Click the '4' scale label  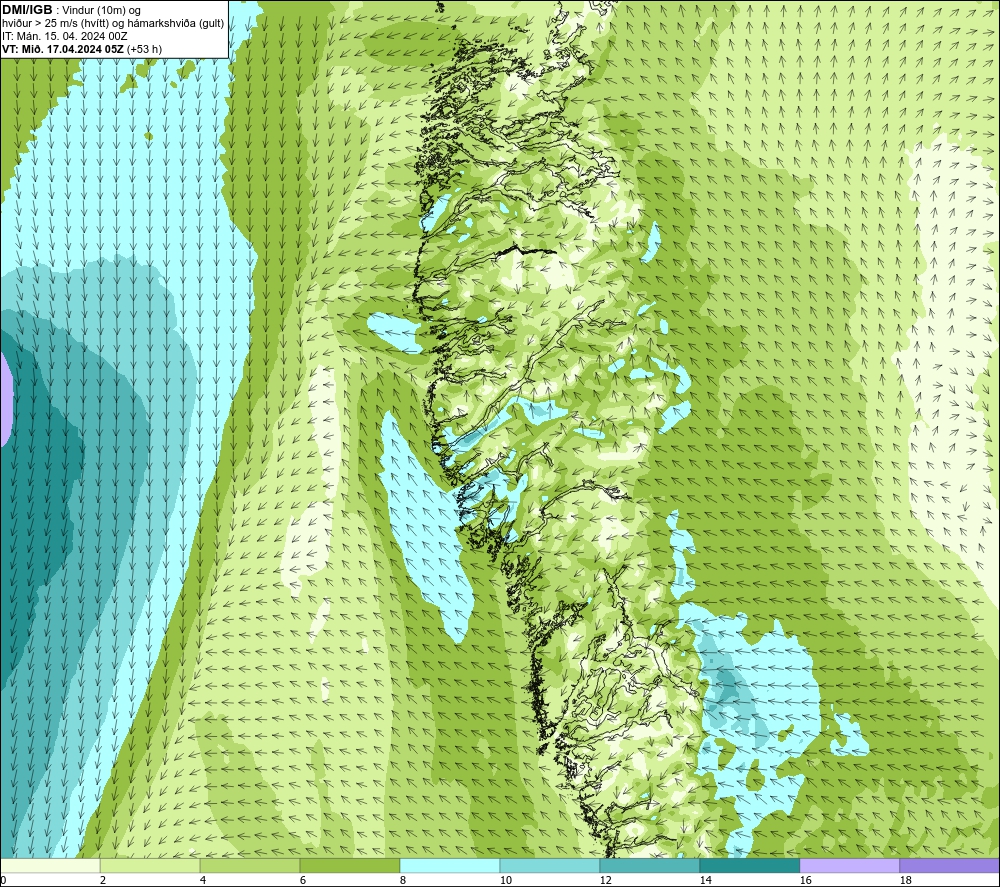pyautogui.click(x=203, y=880)
